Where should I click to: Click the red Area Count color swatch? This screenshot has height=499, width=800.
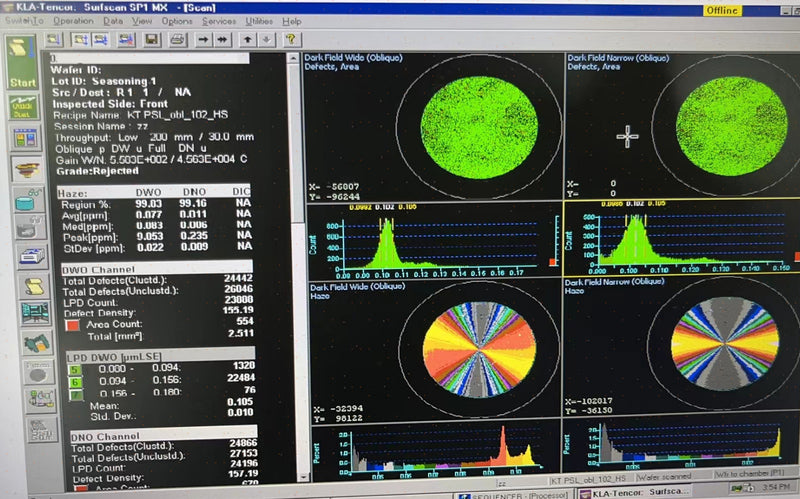tap(72, 325)
